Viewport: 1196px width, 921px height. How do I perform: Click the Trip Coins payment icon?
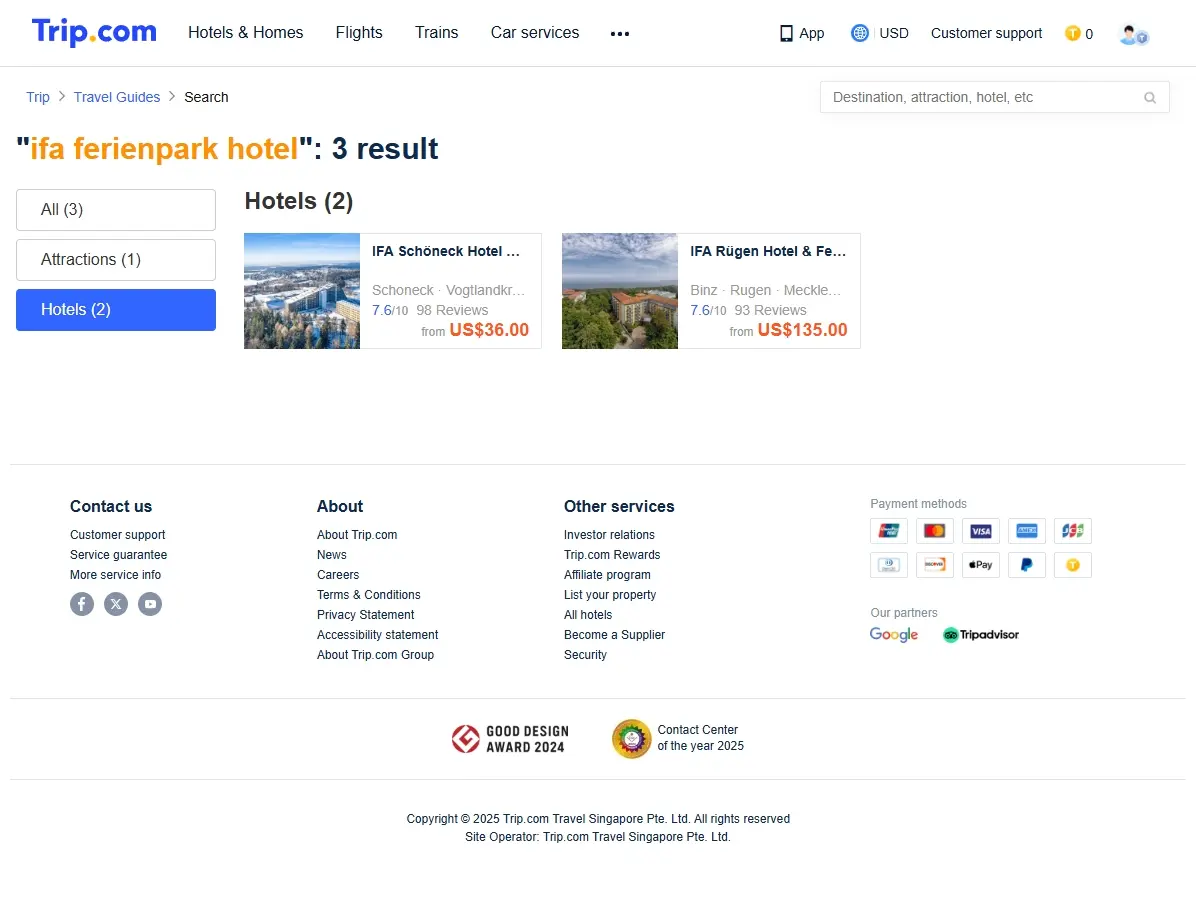coord(1072,565)
